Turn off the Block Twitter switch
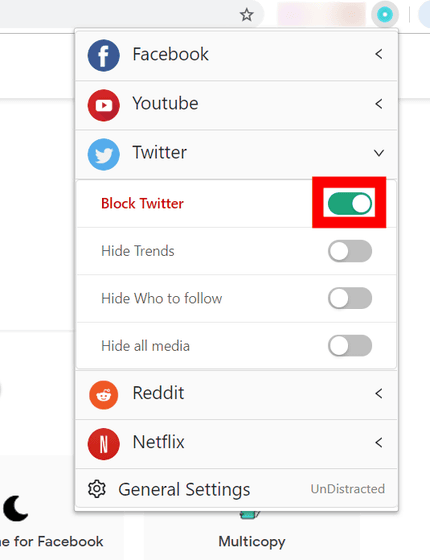The height and width of the screenshot is (560, 430). pos(350,204)
